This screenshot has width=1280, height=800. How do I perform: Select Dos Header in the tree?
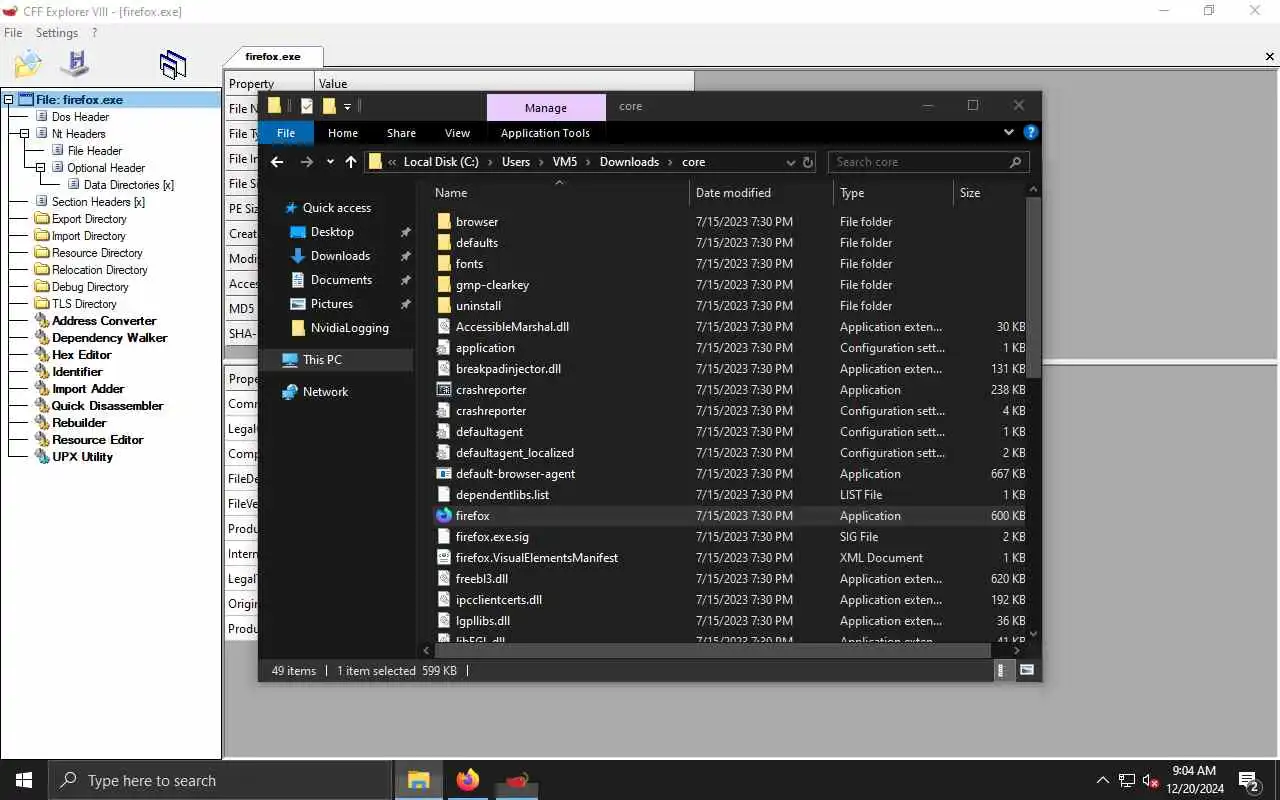[x=80, y=117]
